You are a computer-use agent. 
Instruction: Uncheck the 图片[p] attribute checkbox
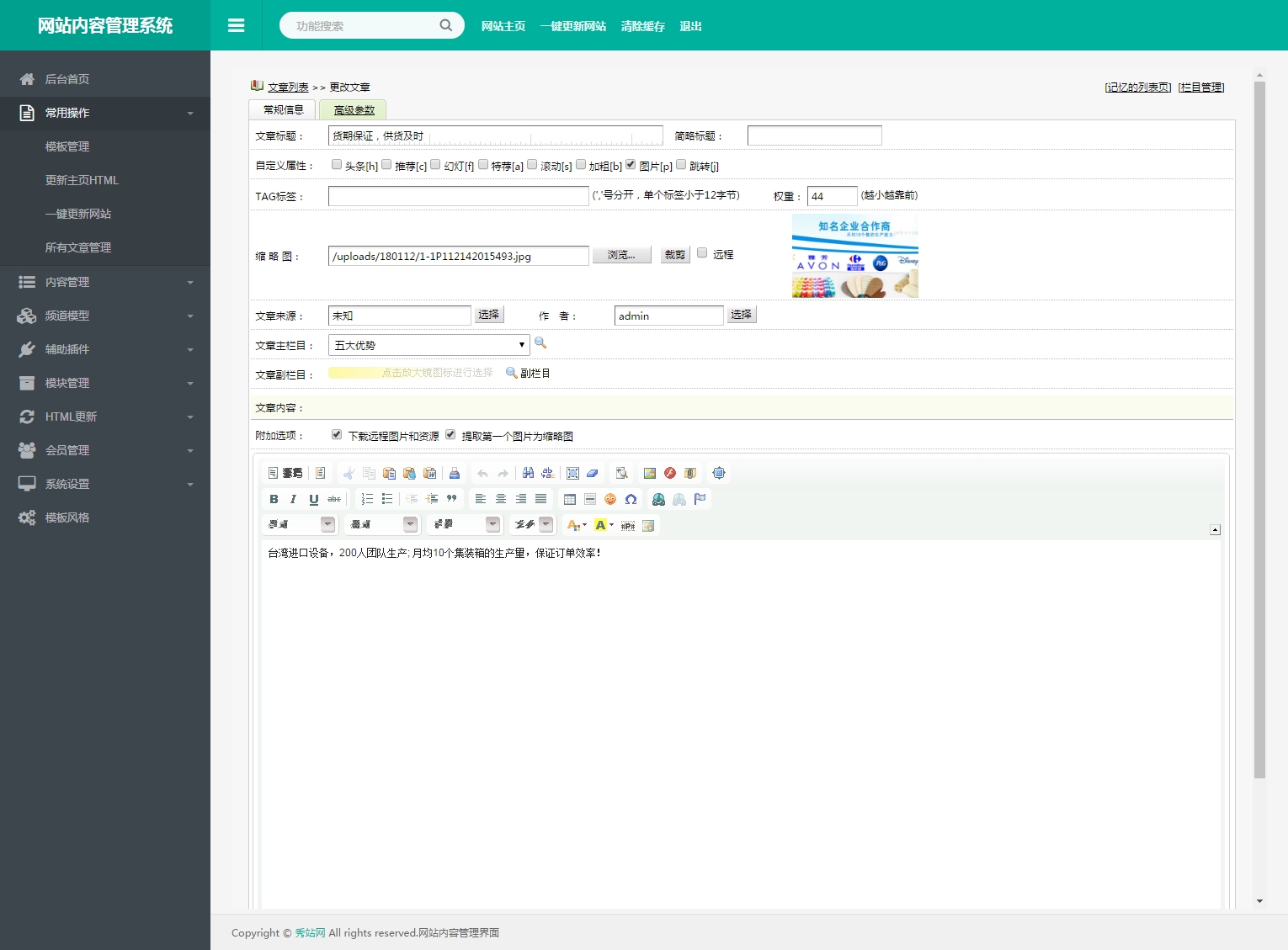631,165
